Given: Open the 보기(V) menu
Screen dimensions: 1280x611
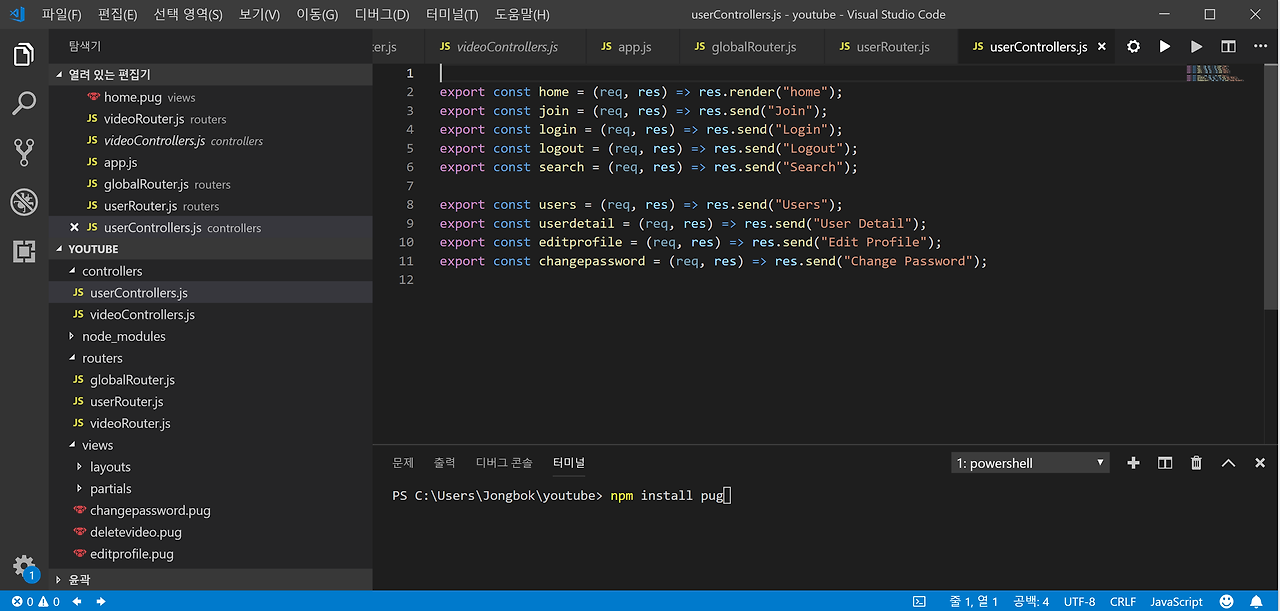Looking at the screenshot, I should pyautogui.click(x=260, y=15).
